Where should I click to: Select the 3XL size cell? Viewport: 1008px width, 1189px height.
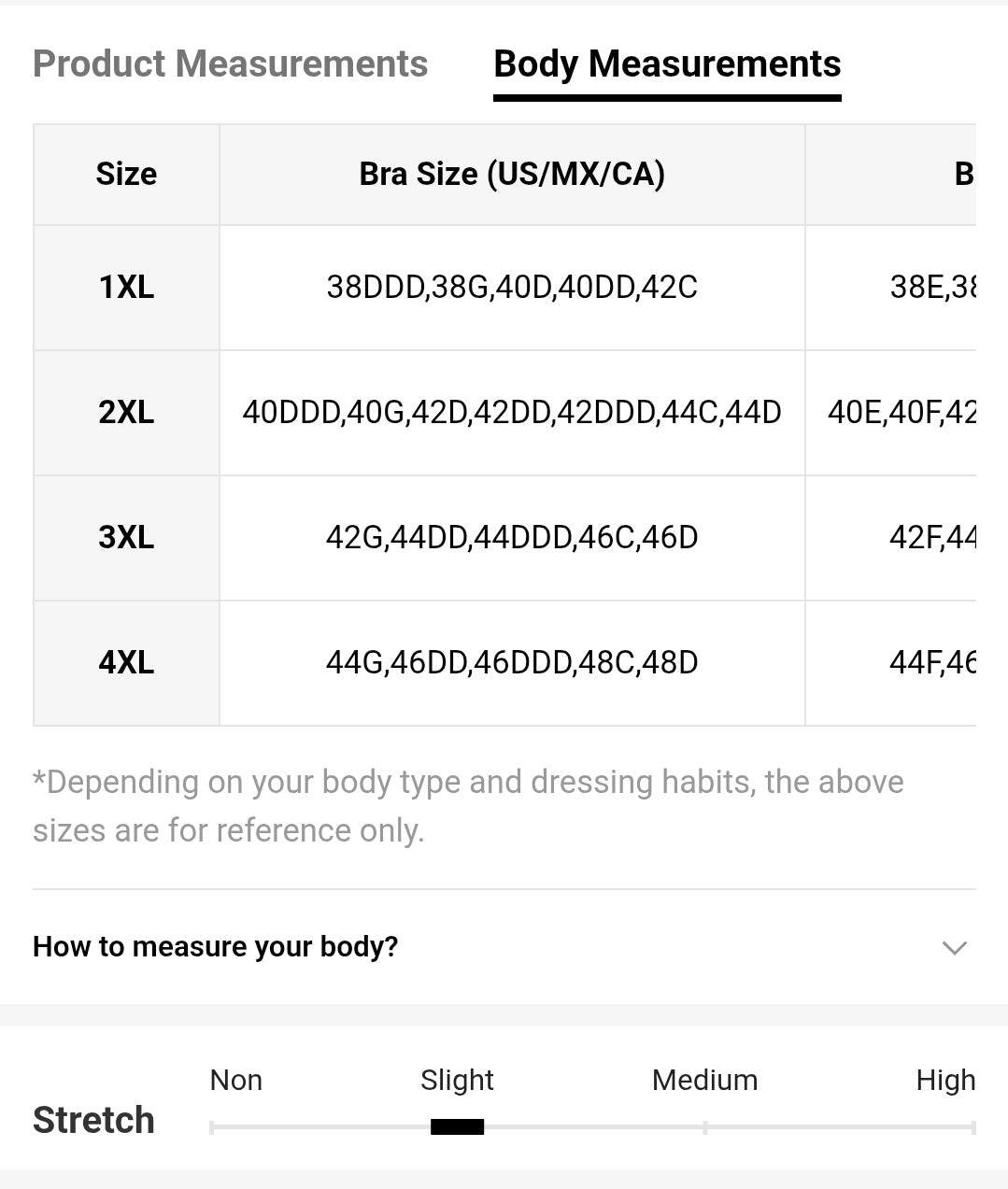(x=126, y=538)
